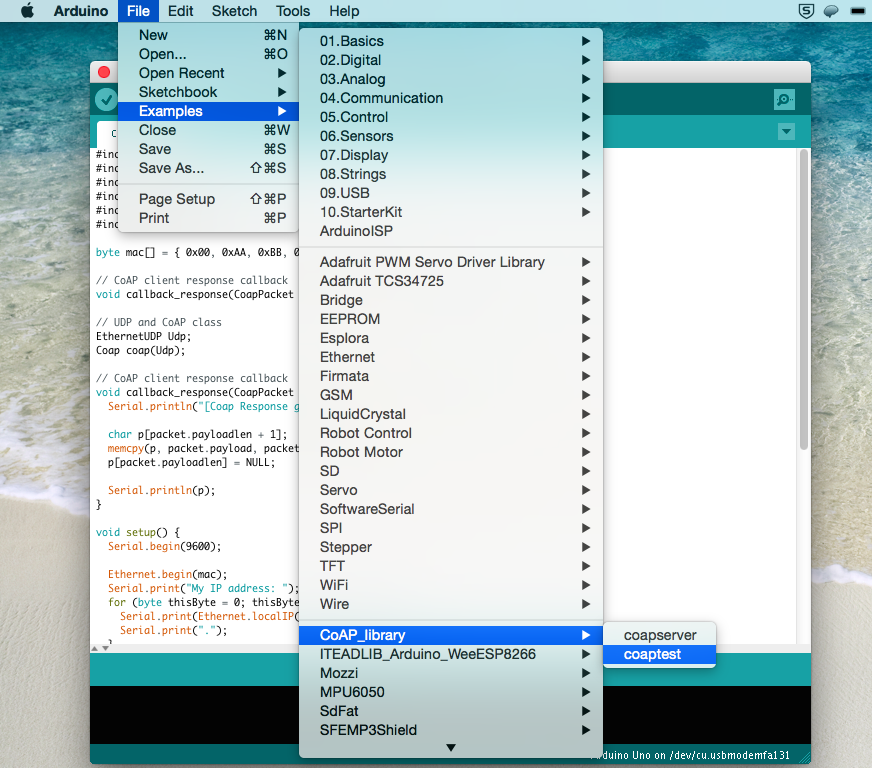Expand the Mozzi library examples
The image size is (872, 768).
pos(451,673)
